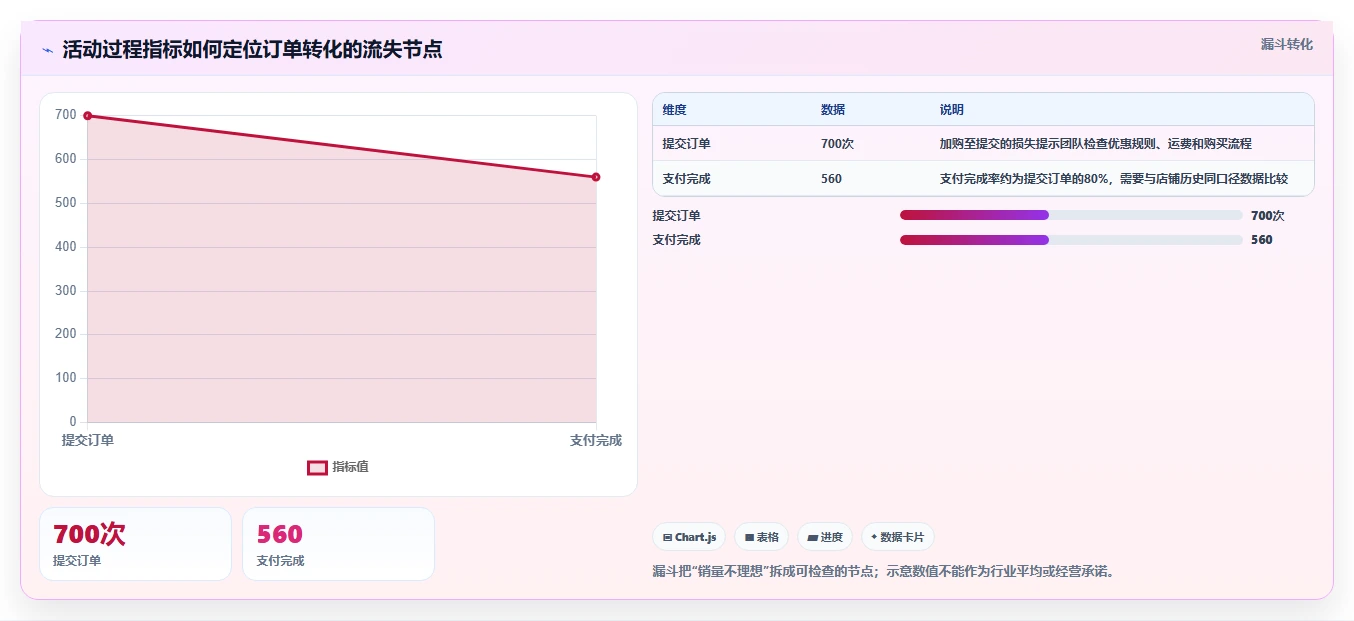Click the icon inside Chart.js chip
The height and width of the screenshot is (621, 1354).
coord(667,538)
